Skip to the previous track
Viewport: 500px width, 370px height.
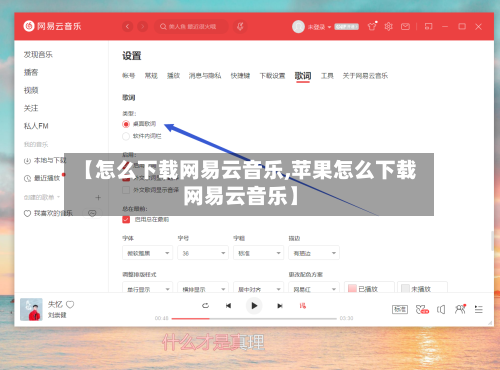(228, 306)
